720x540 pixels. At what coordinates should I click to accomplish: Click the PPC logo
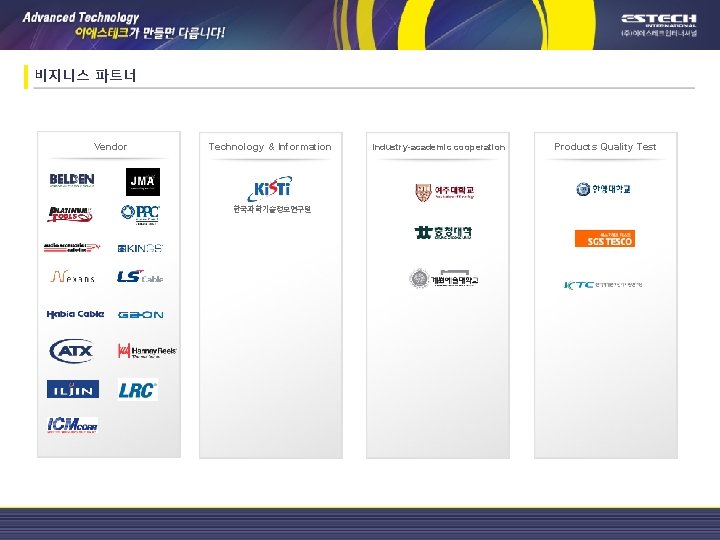(140, 214)
